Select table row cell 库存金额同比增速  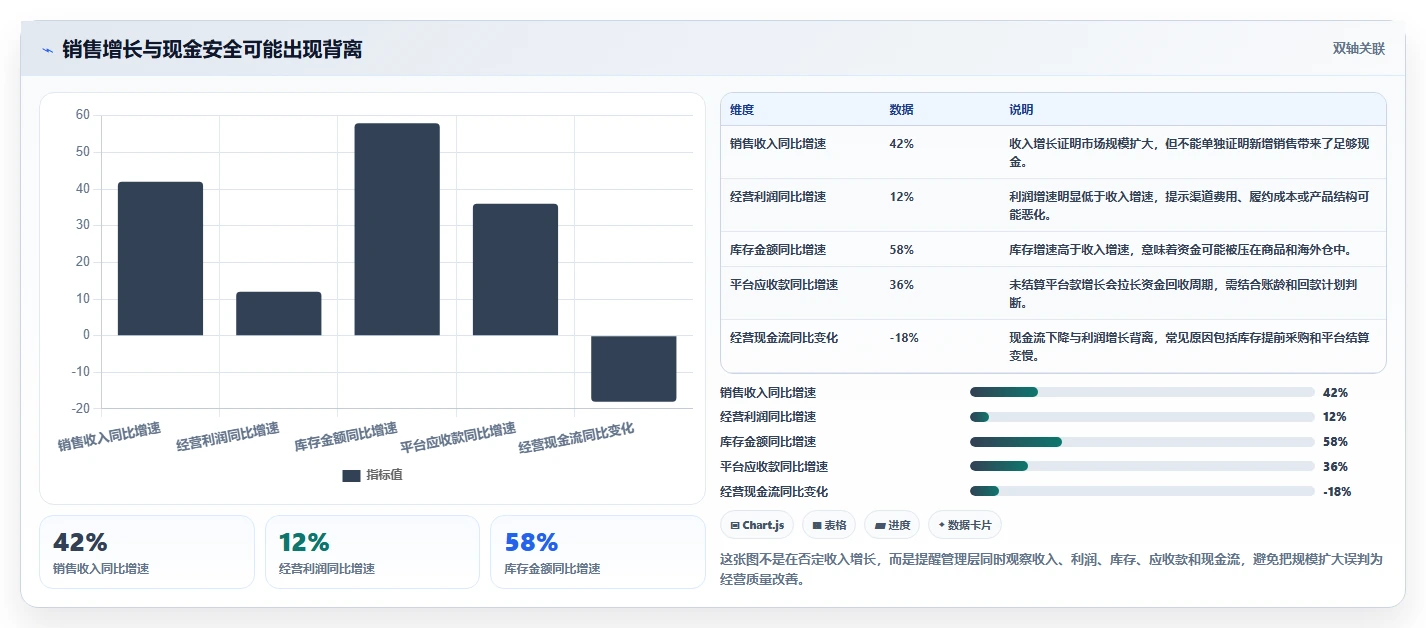(778, 250)
